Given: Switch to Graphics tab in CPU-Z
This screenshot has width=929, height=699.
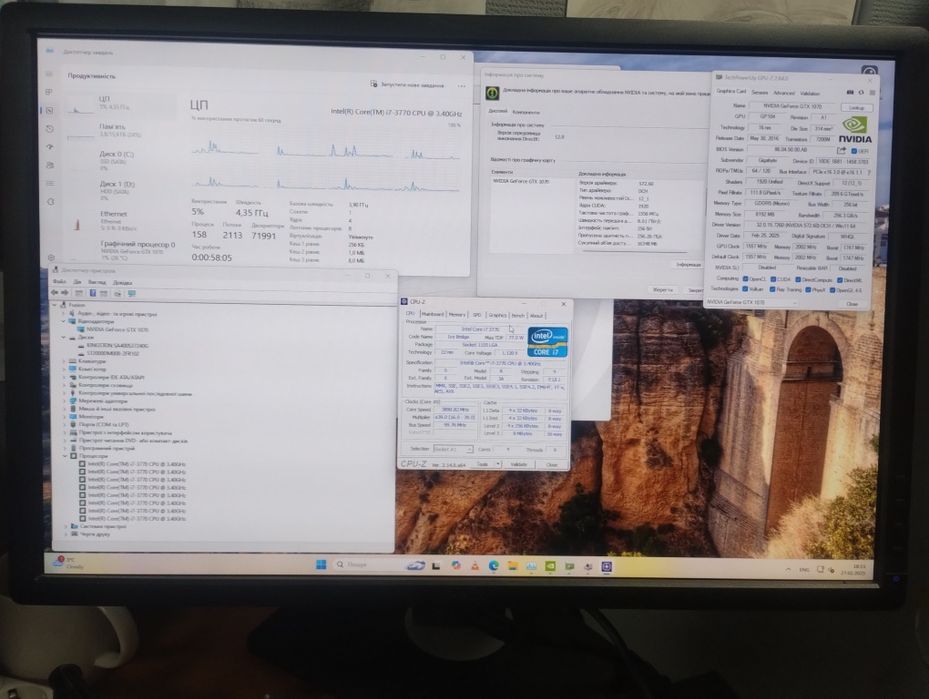Looking at the screenshot, I should click(498, 315).
